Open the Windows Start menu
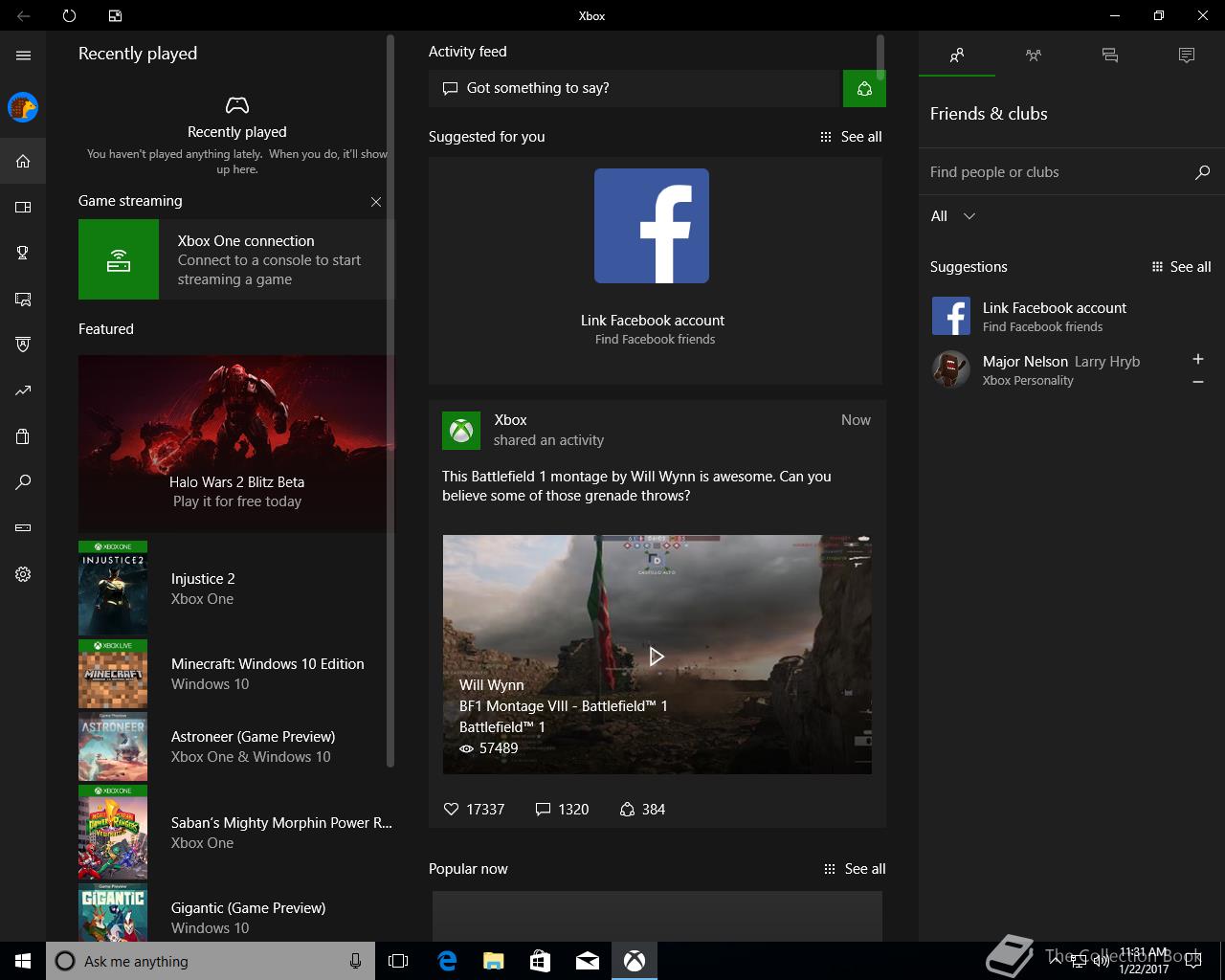Viewport: 1225px width, 980px height. pos(23,961)
